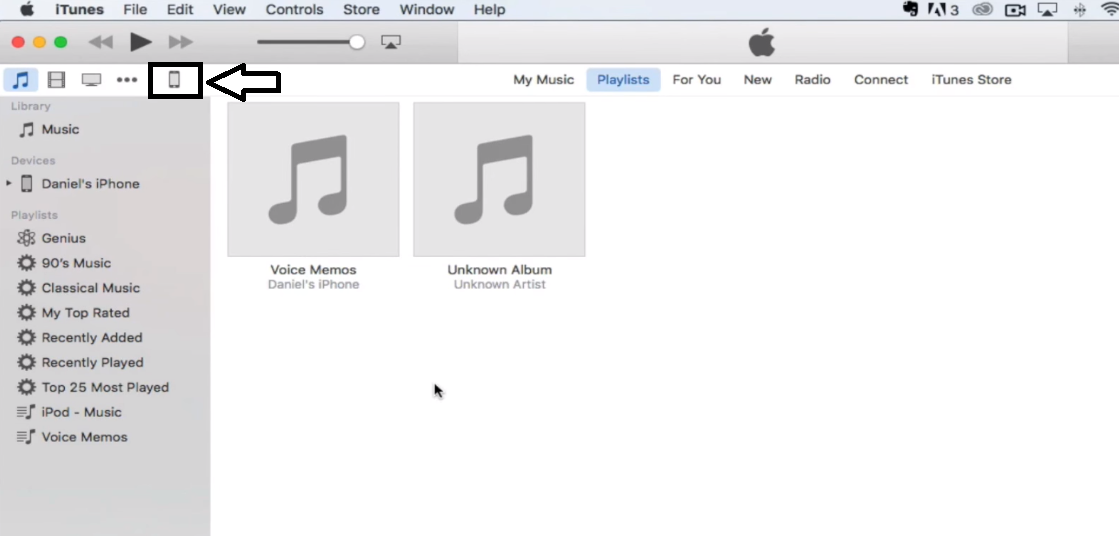
Task: Open the File menu
Action: 135,9
